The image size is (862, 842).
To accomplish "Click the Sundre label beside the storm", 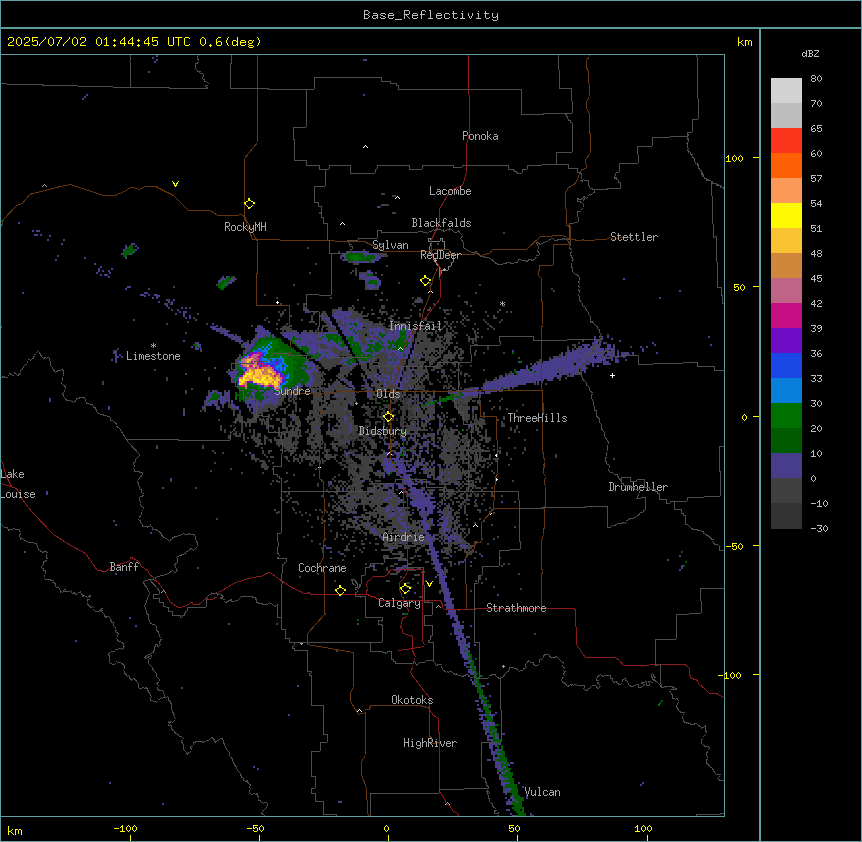I will [x=292, y=391].
